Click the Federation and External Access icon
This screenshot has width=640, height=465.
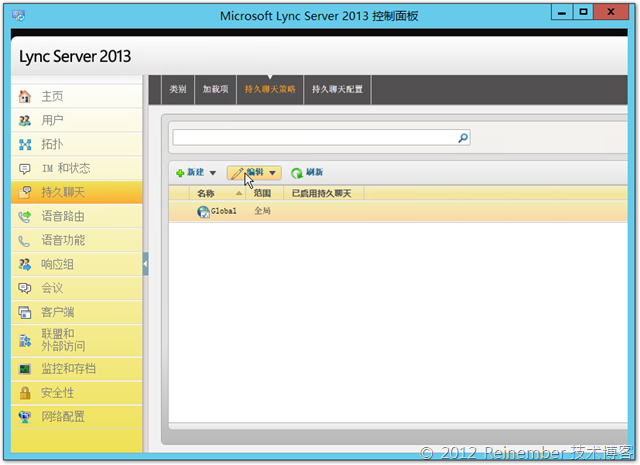tap(25, 340)
